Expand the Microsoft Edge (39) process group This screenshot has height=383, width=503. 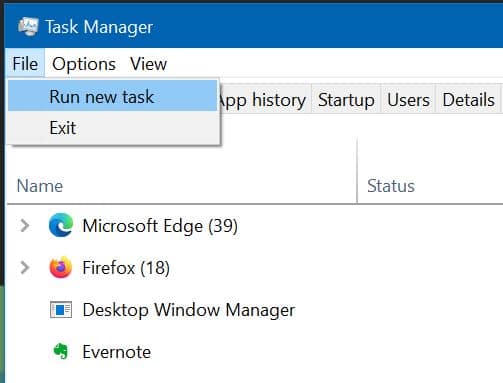pos(25,226)
